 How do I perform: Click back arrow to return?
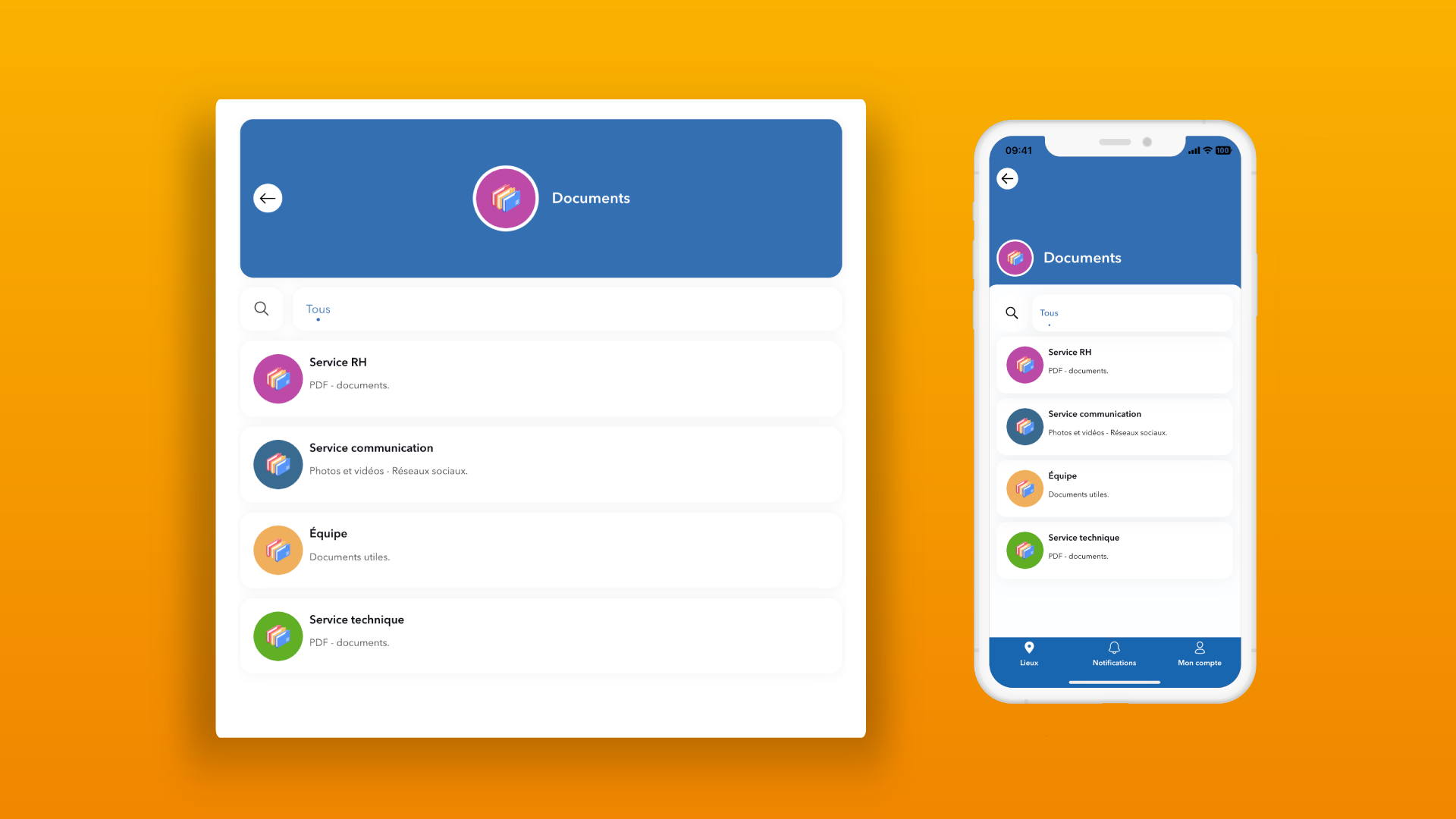click(267, 198)
